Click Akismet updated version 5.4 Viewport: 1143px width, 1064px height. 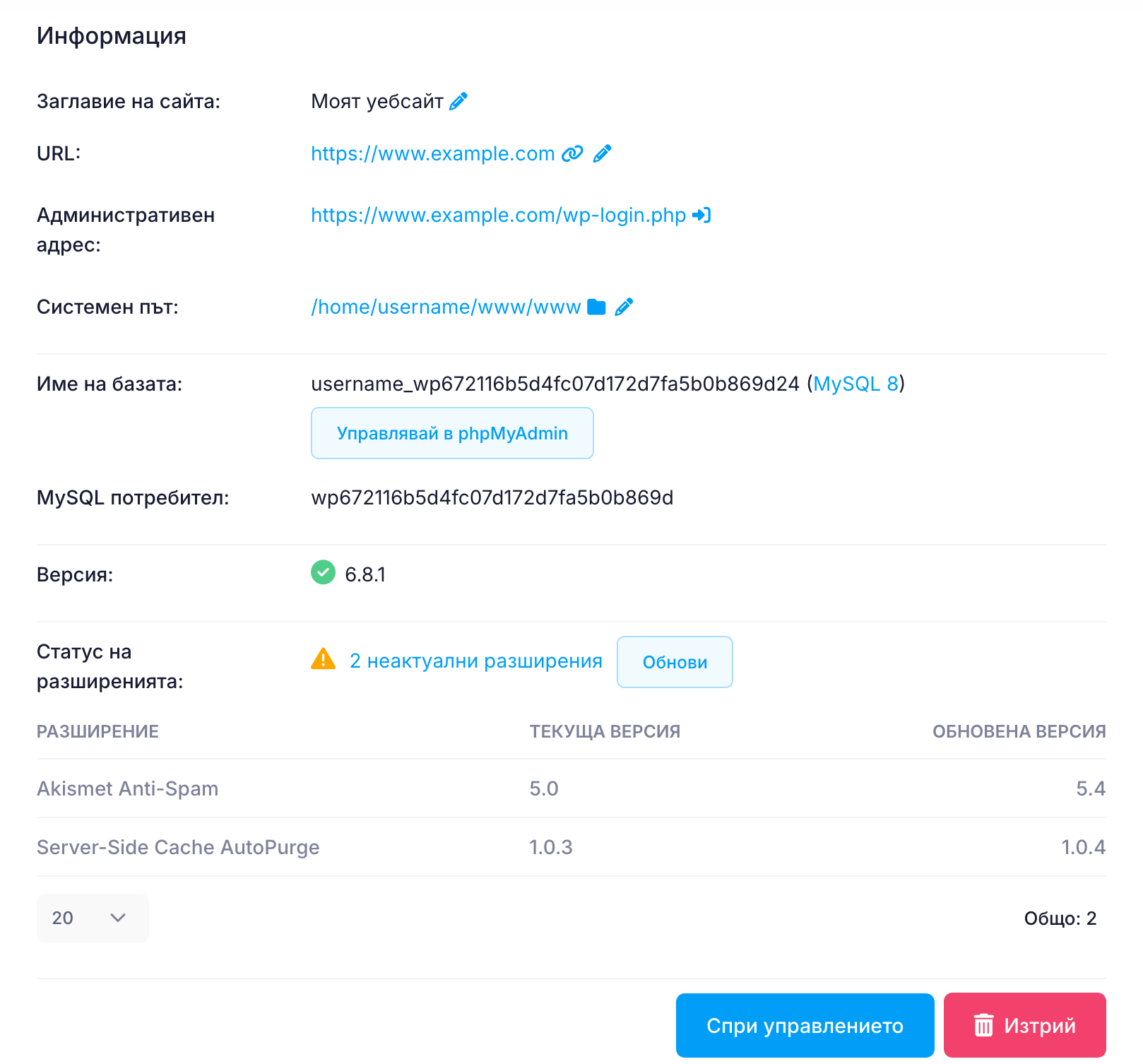[x=1091, y=788]
